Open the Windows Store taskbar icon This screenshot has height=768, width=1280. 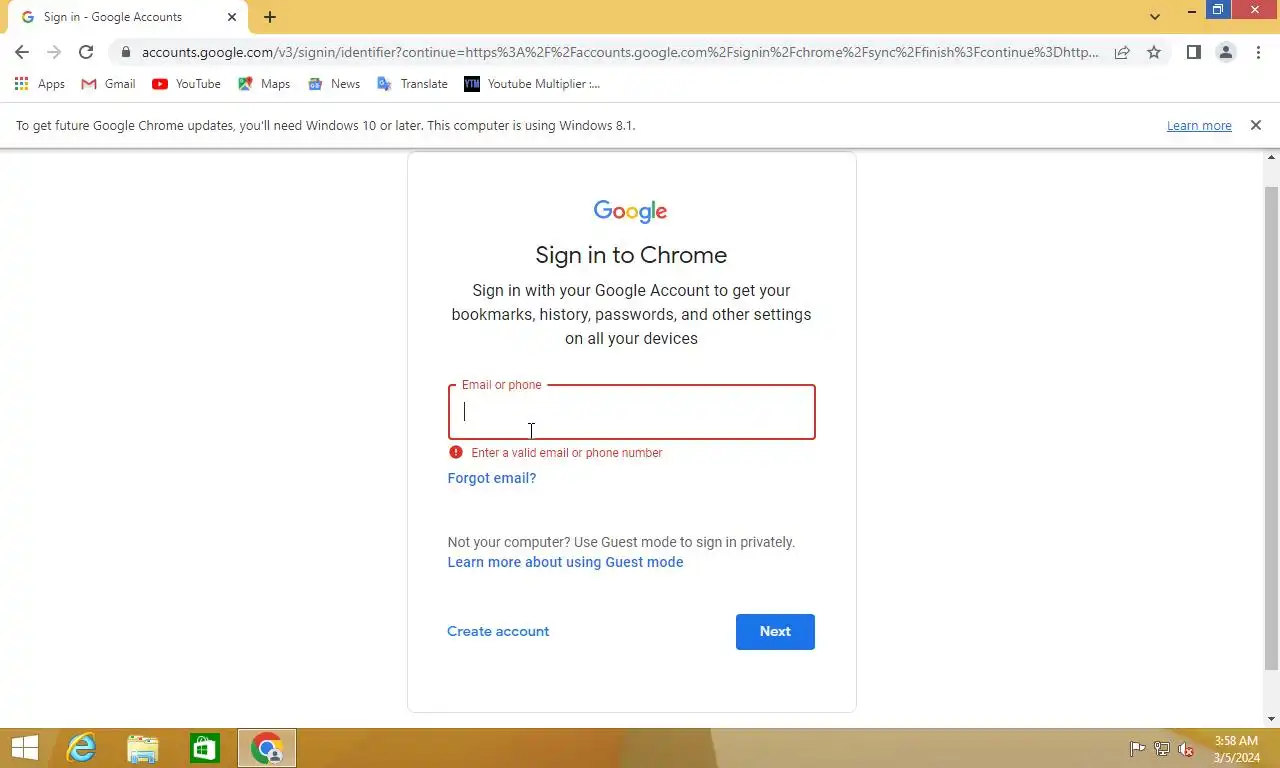click(205, 748)
